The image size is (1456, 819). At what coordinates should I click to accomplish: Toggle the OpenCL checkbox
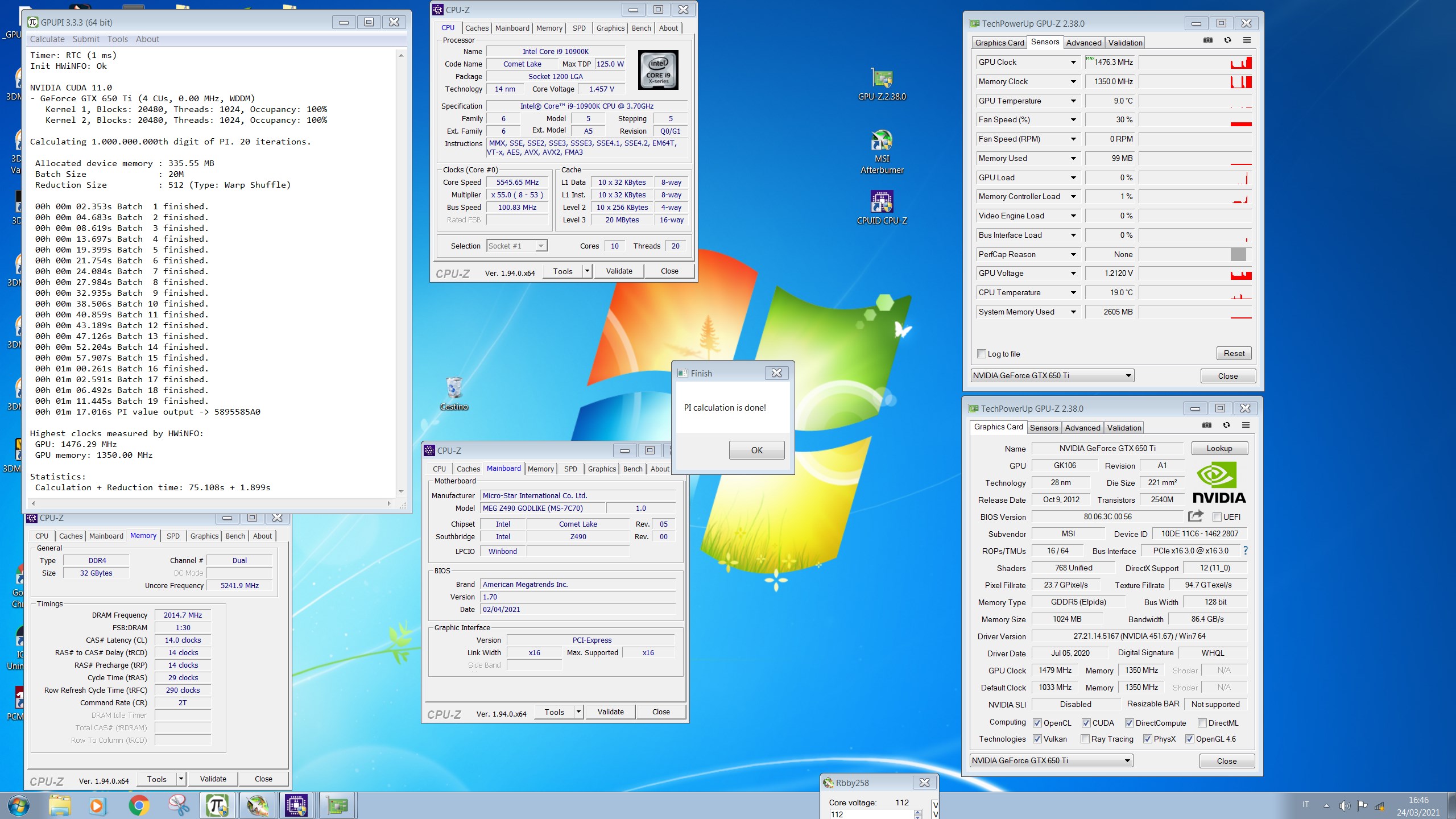tap(1037, 723)
